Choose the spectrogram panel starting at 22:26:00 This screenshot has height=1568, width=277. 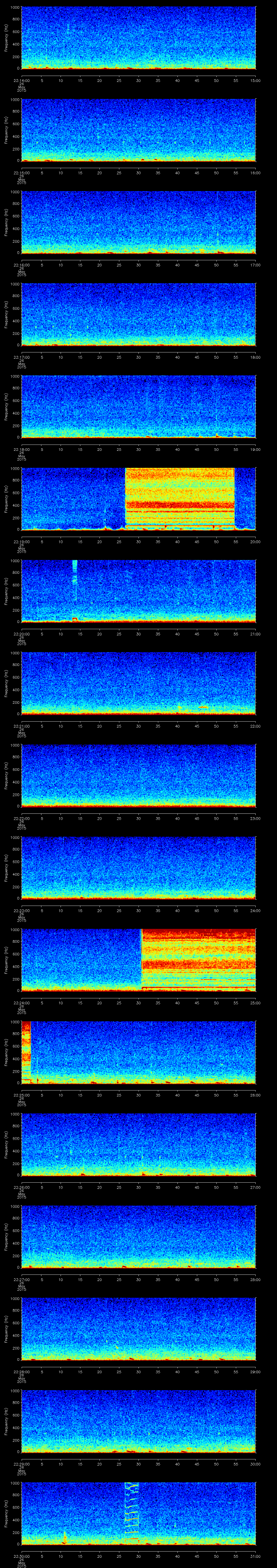coord(138,1144)
